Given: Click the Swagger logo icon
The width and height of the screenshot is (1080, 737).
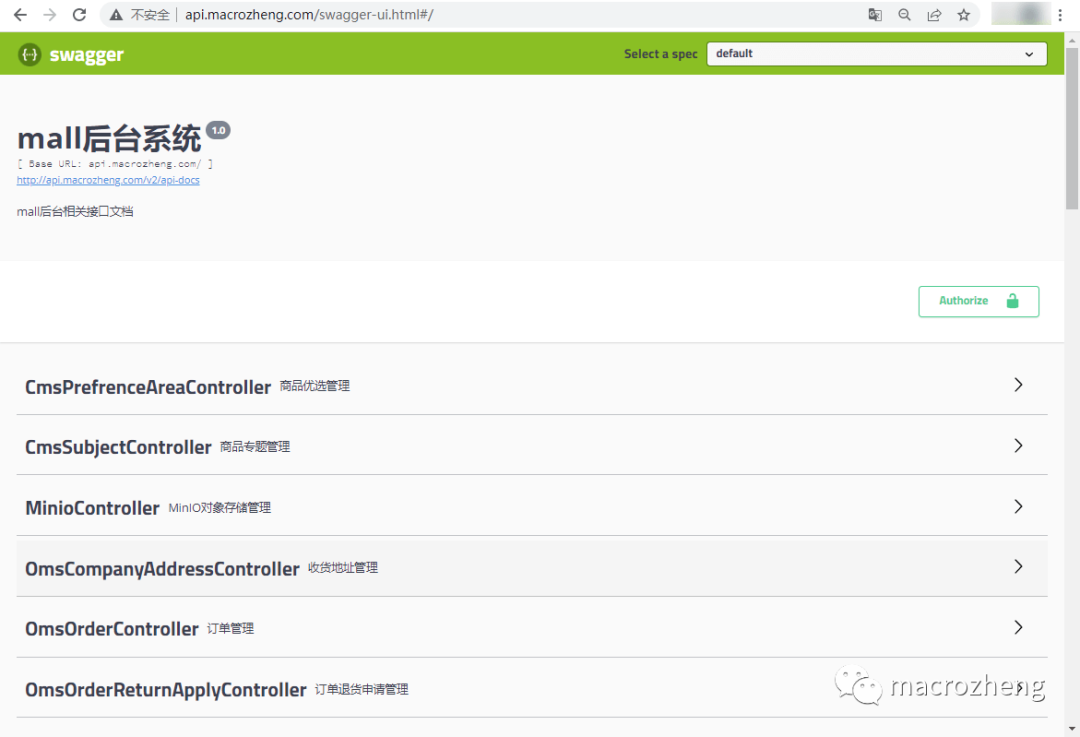Looking at the screenshot, I should 28,54.
